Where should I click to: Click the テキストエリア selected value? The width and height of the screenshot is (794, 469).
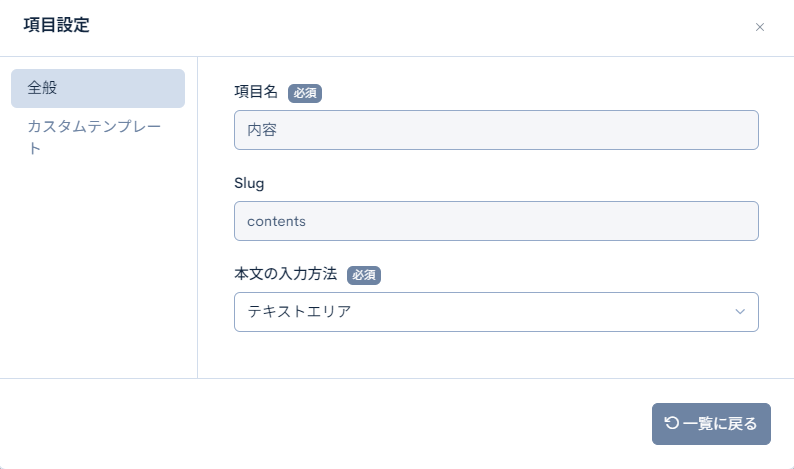[299, 311]
